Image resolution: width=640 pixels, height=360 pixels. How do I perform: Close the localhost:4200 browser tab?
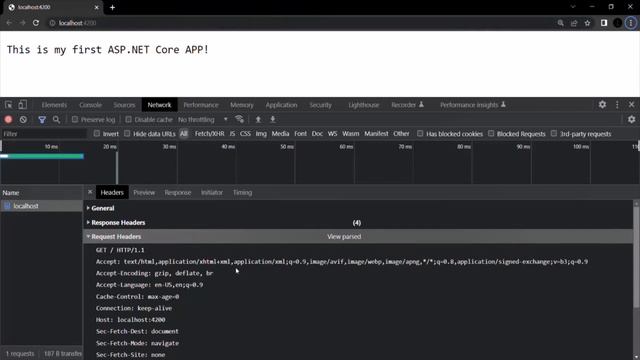[x=97, y=7]
